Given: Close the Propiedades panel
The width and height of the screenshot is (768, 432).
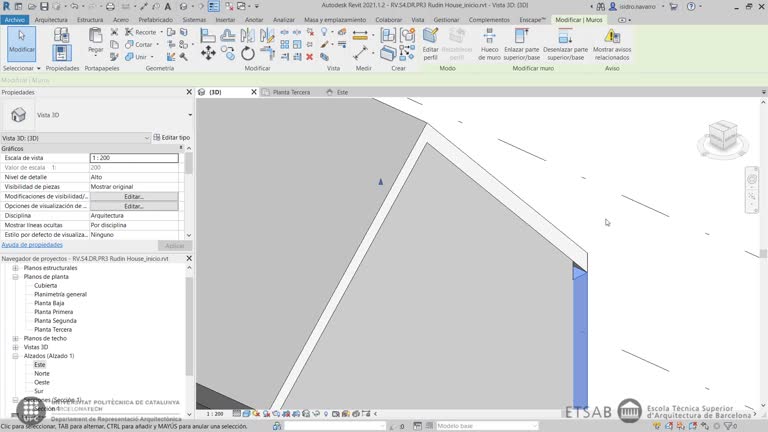Looking at the screenshot, I should (189, 92).
